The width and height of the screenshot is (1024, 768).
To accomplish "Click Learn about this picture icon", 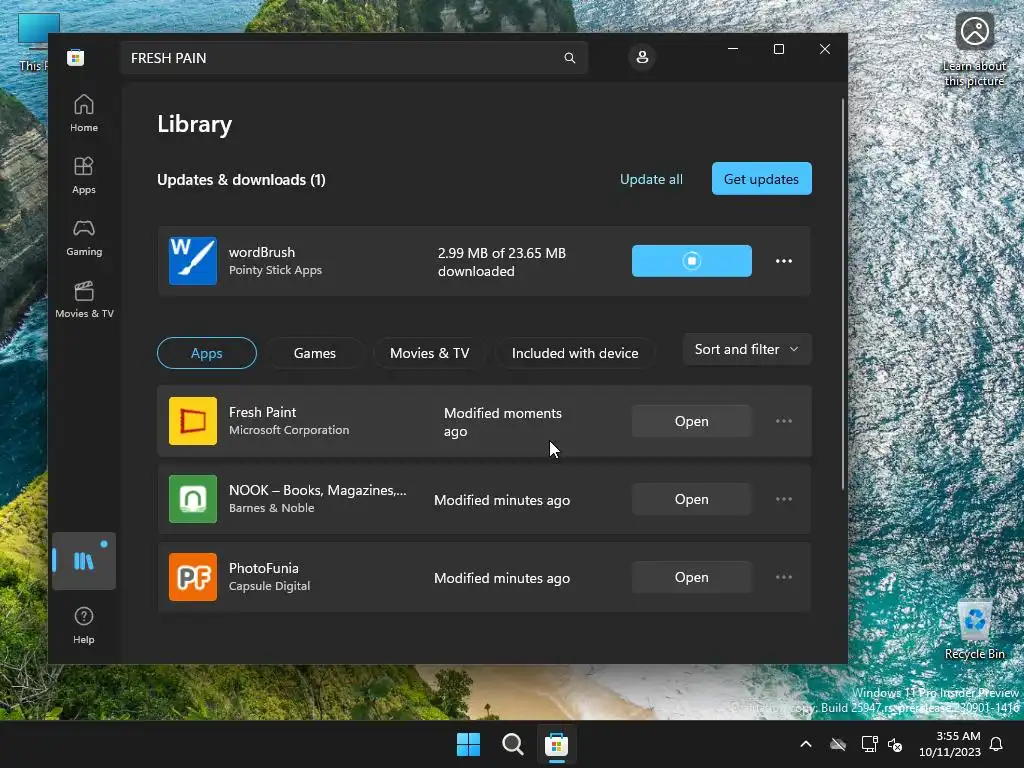I will tap(974, 48).
